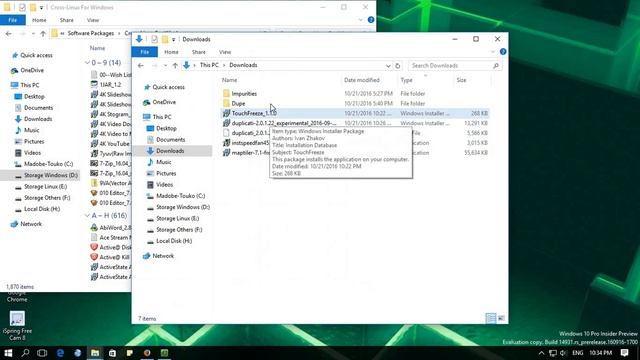Expand address bar history dropdown in Downloads

pyautogui.click(x=388, y=66)
